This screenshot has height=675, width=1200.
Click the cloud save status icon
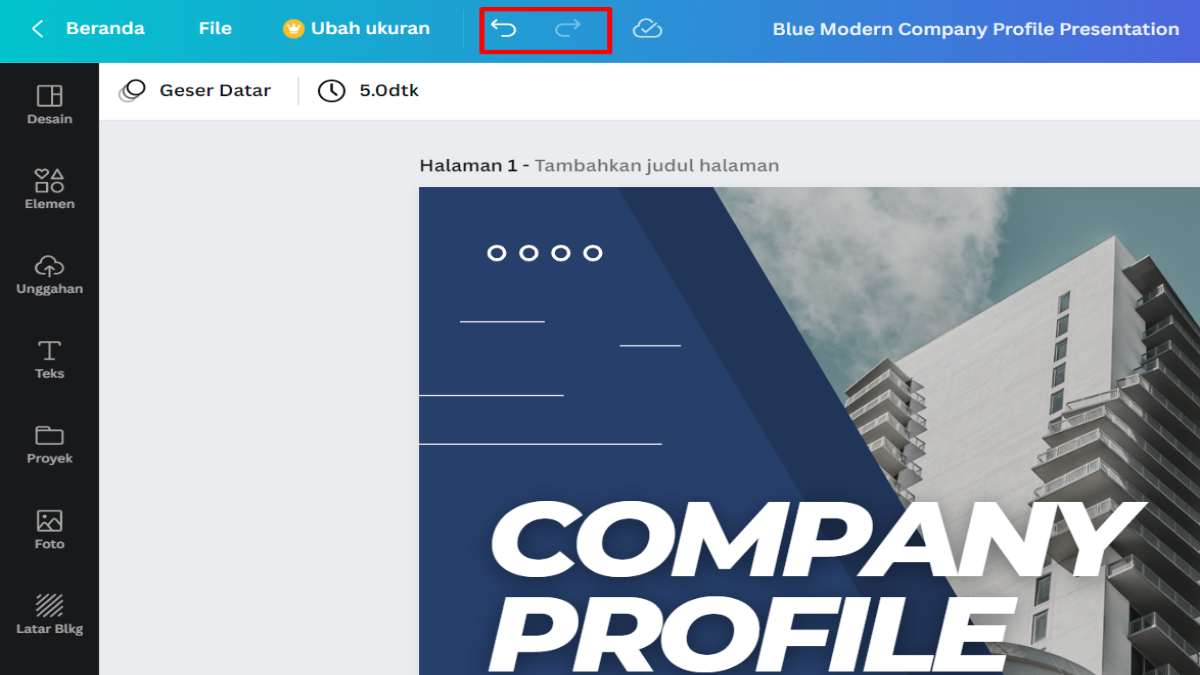coord(647,29)
